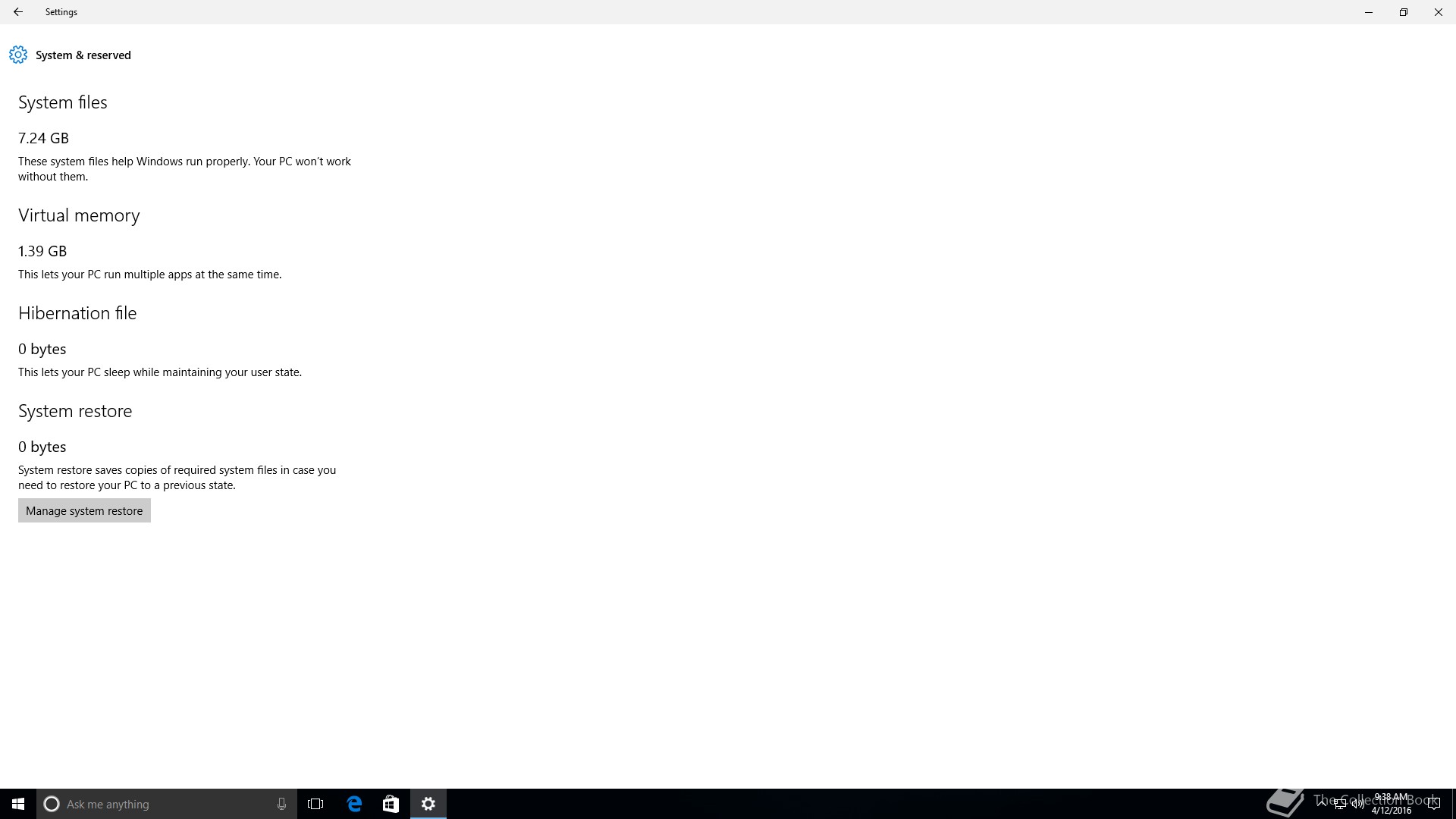Screen dimensions: 1456x819
Task: Select 0 bytes under System restore
Action: point(42,447)
